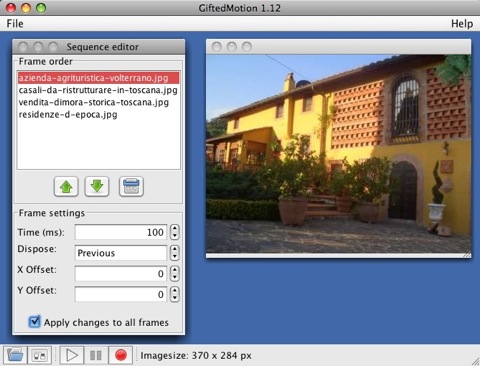Move selected frame down with green arrow
The width and height of the screenshot is (480, 366).
tap(97, 186)
